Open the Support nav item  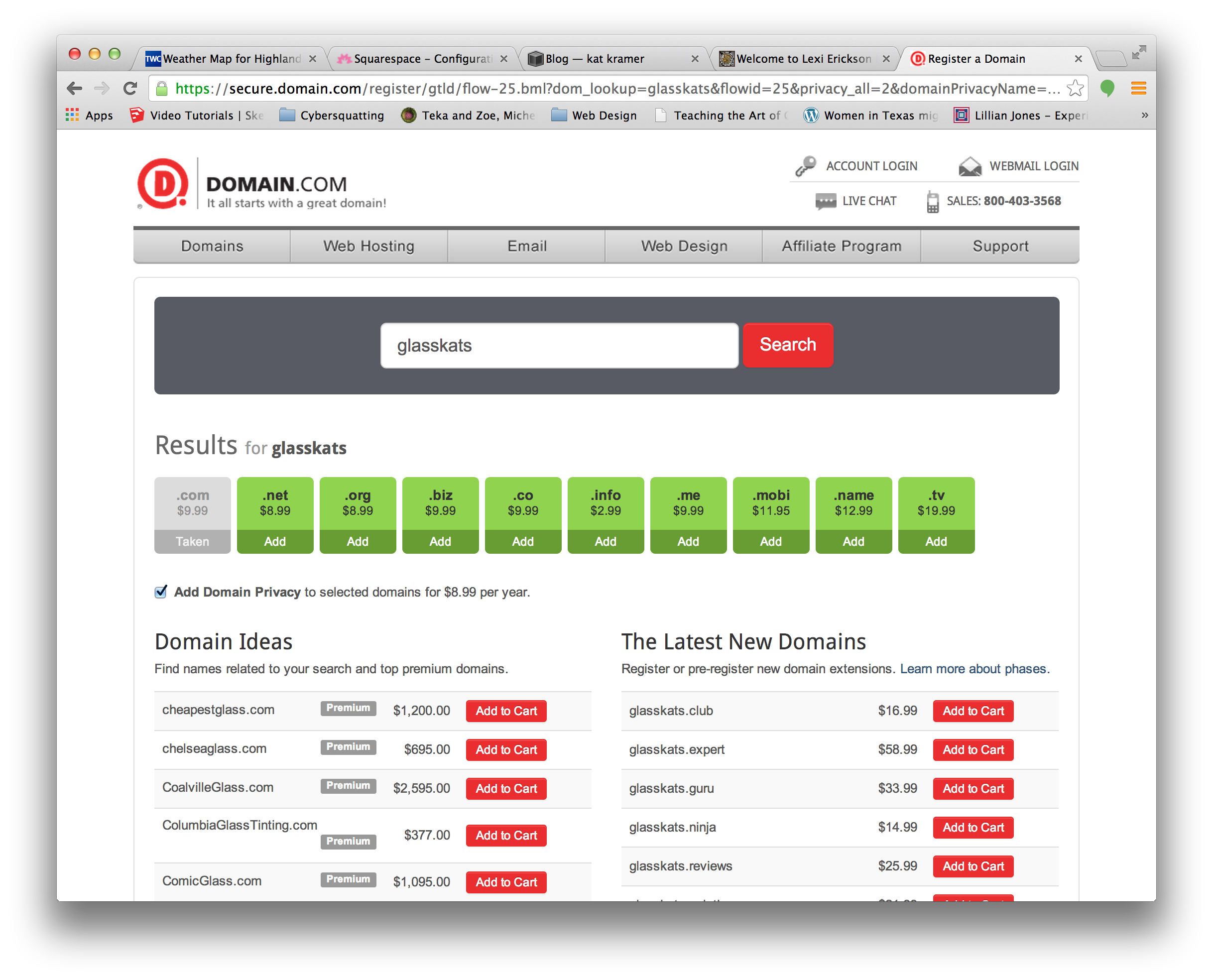pyautogui.click(x=1000, y=246)
